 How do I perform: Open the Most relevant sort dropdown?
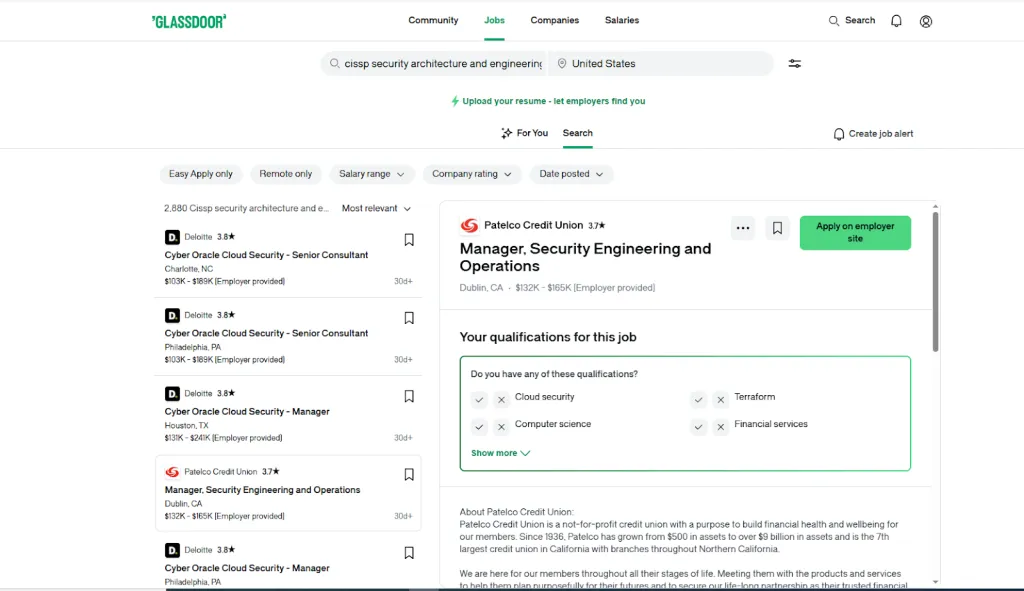[x=376, y=209]
